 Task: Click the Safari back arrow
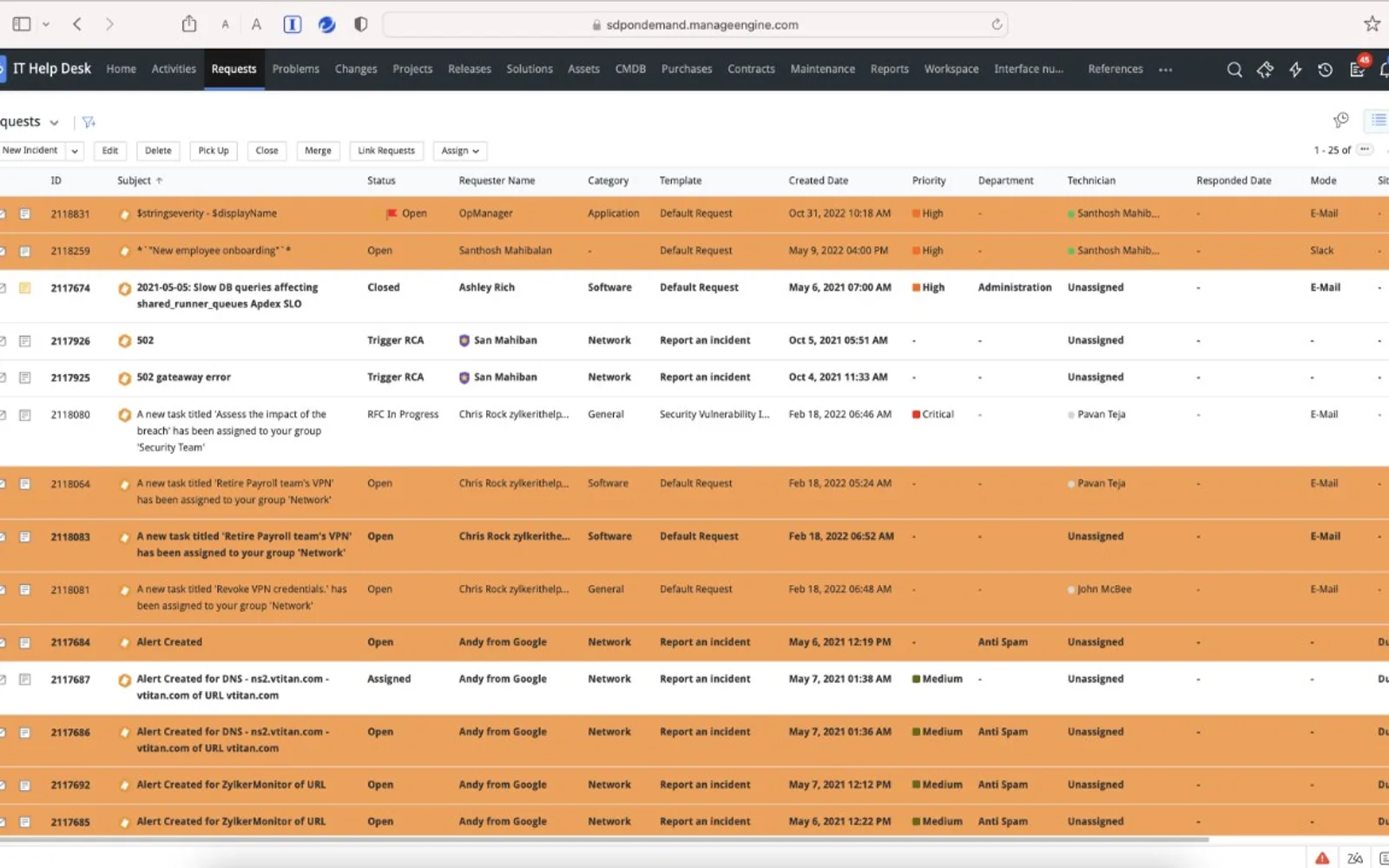77,24
